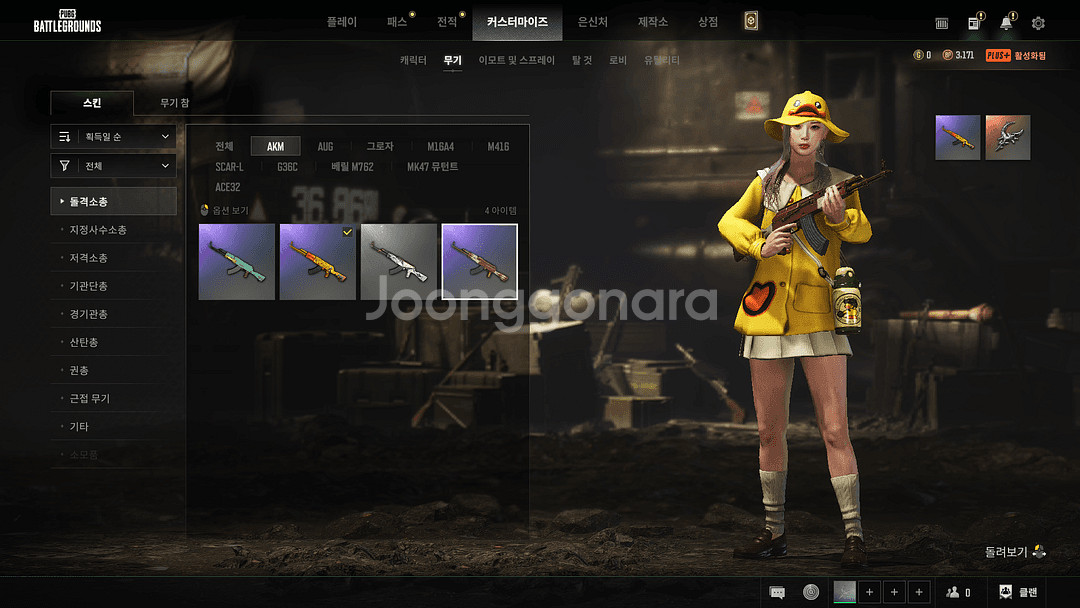Viewport: 1080px width, 608px height.
Task: Select the 그로자 weapon filter
Action: [380, 147]
